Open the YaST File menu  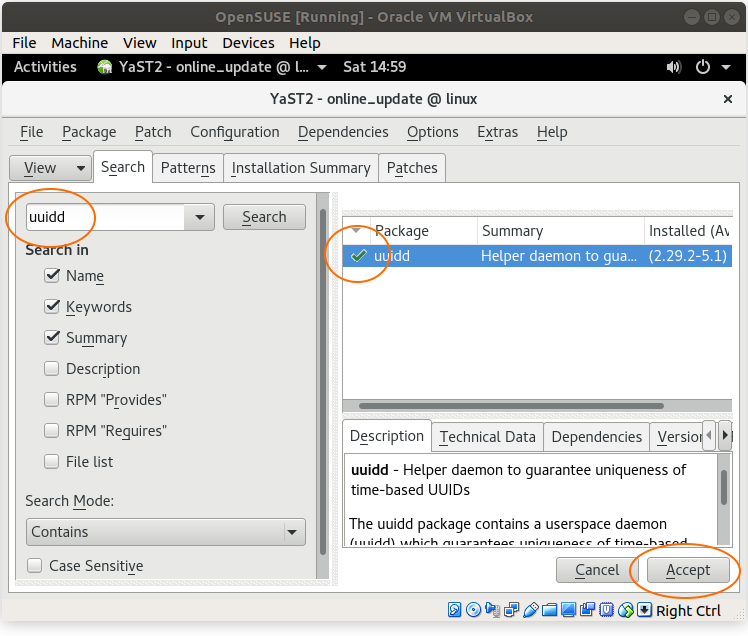click(31, 132)
